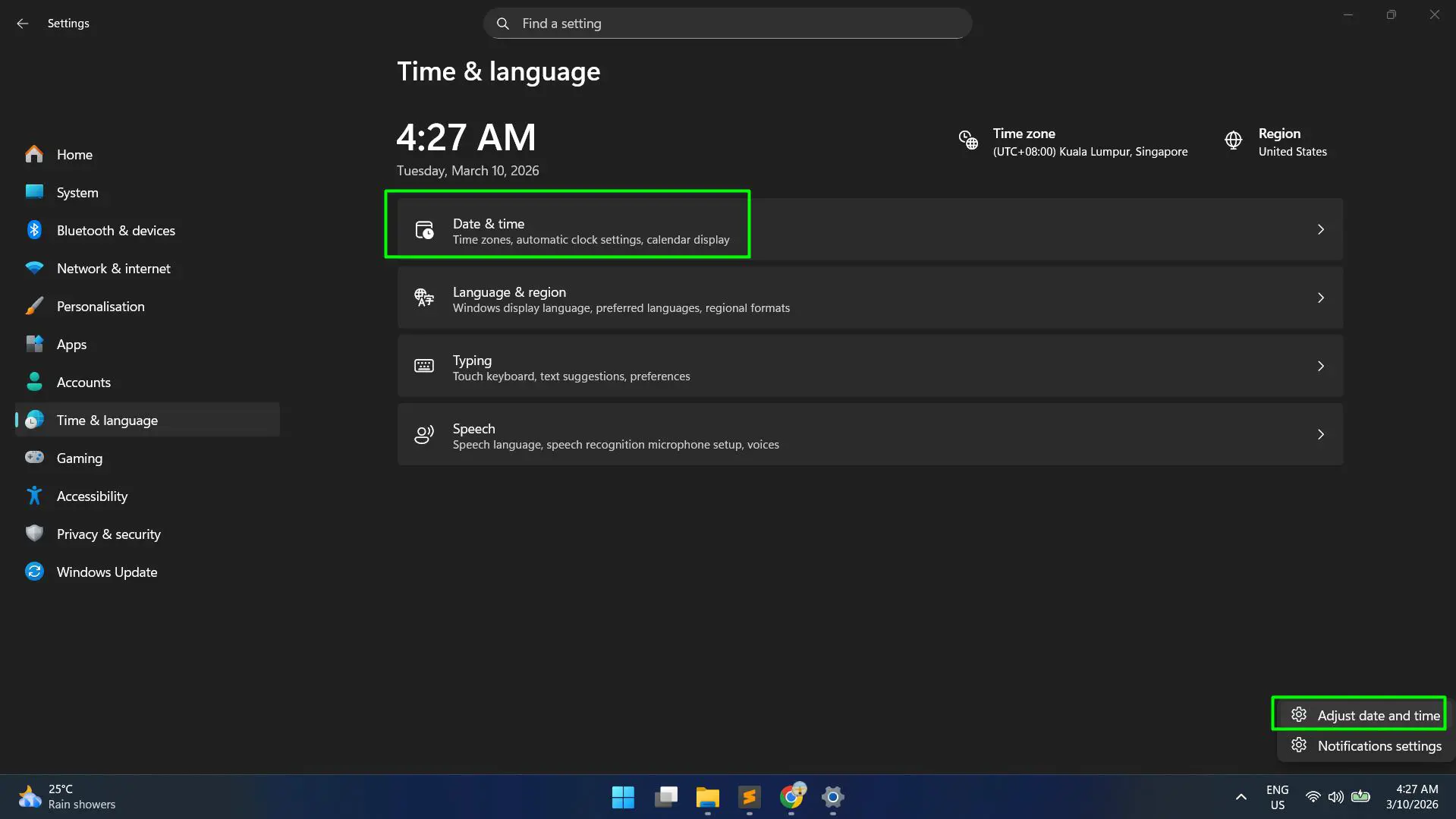Click the back arrow button
The image size is (1456, 819).
tap(22, 23)
